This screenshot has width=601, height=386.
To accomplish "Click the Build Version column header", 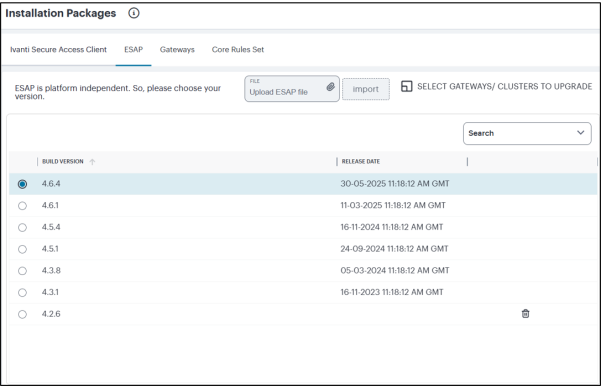I will [62, 161].
